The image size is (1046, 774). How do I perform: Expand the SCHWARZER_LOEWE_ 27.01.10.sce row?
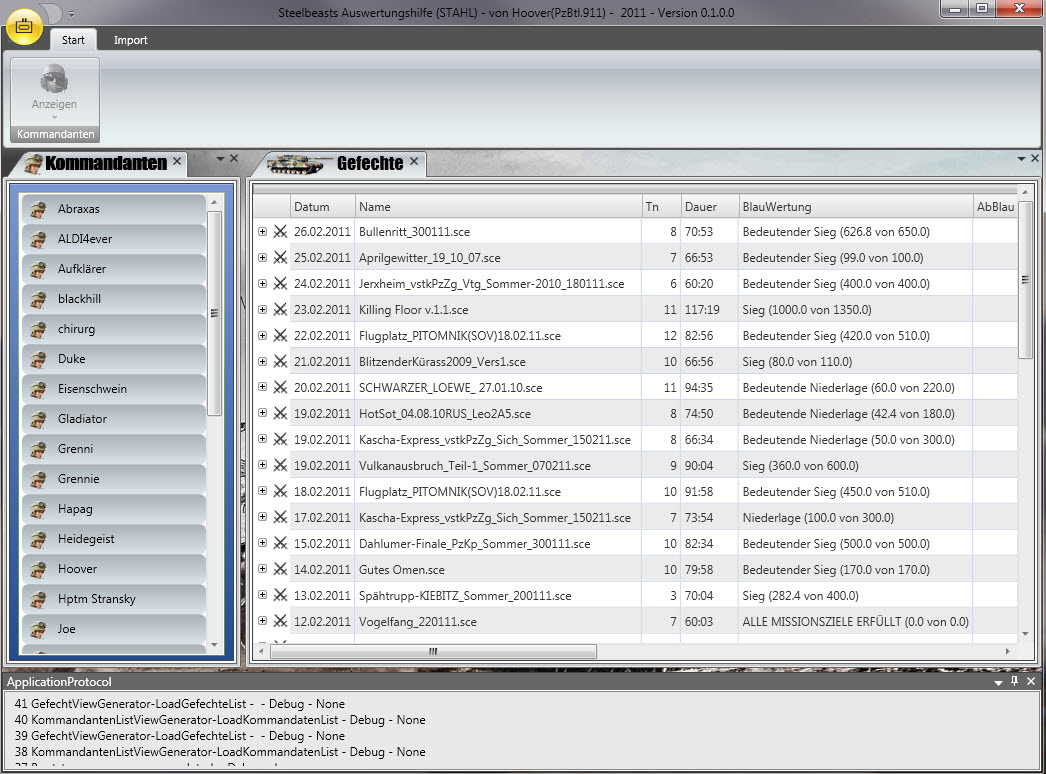[263, 388]
